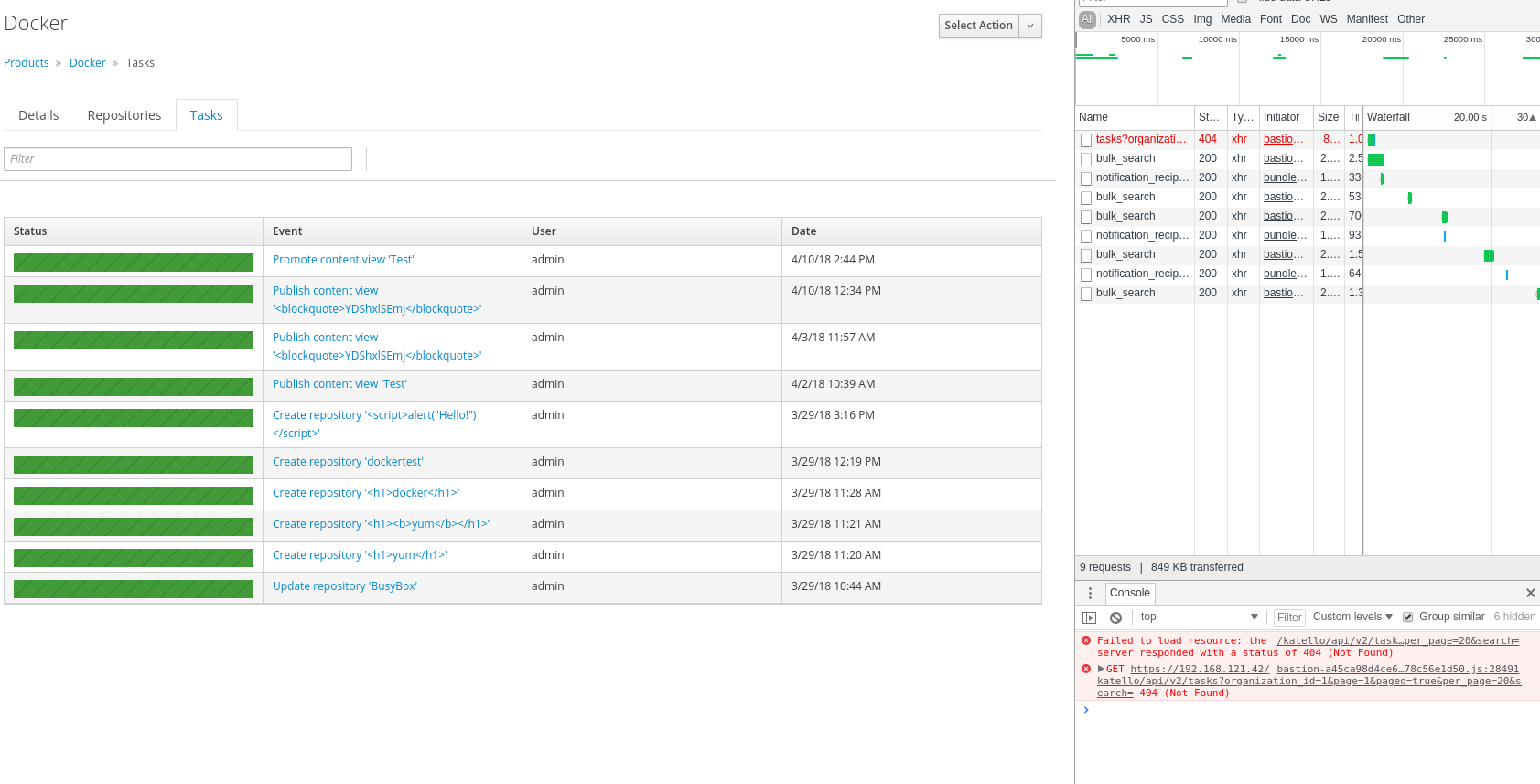Sort requests by Initiator column

(1286, 117)
